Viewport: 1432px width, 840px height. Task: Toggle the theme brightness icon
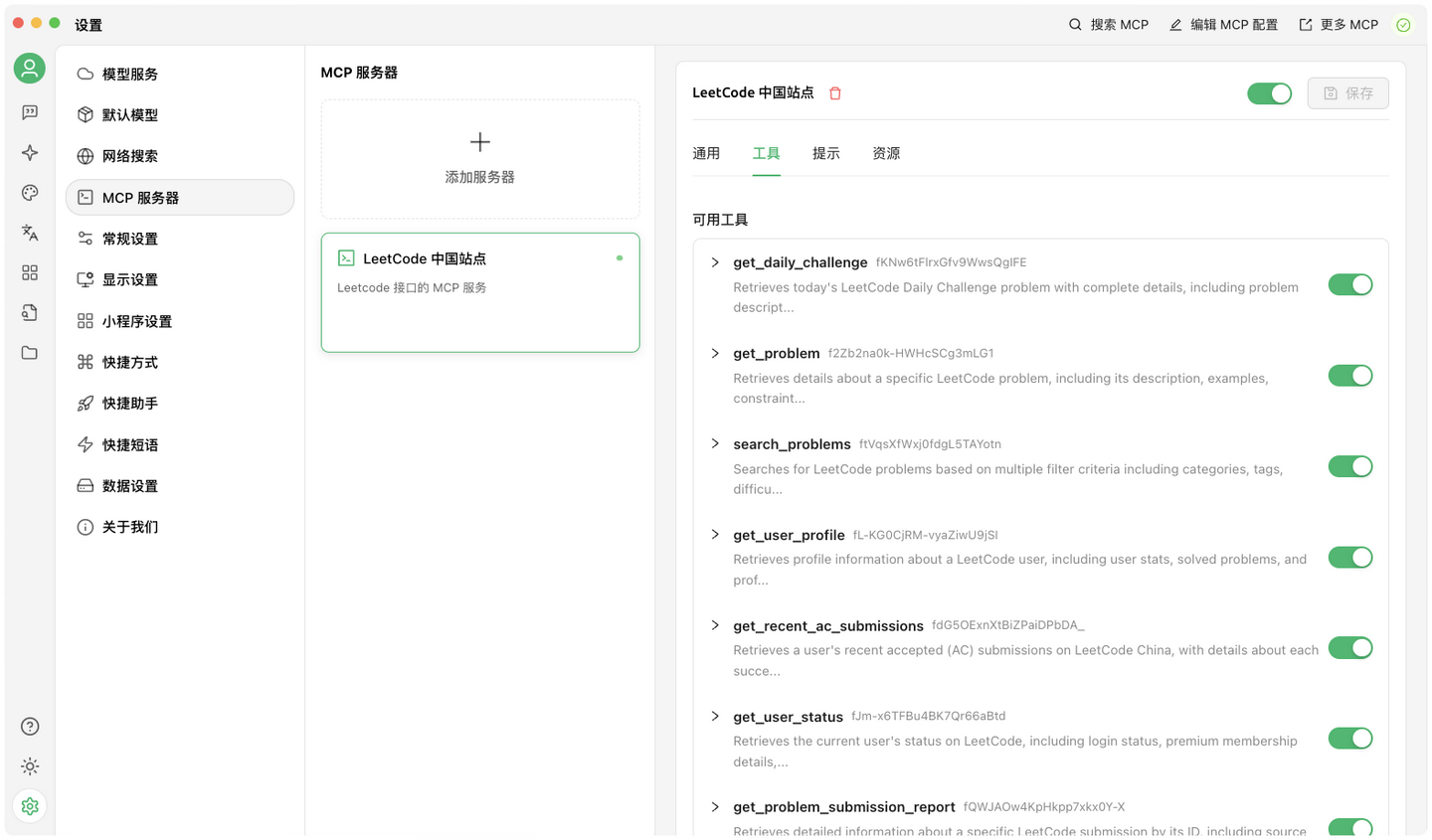pos(29,766)
